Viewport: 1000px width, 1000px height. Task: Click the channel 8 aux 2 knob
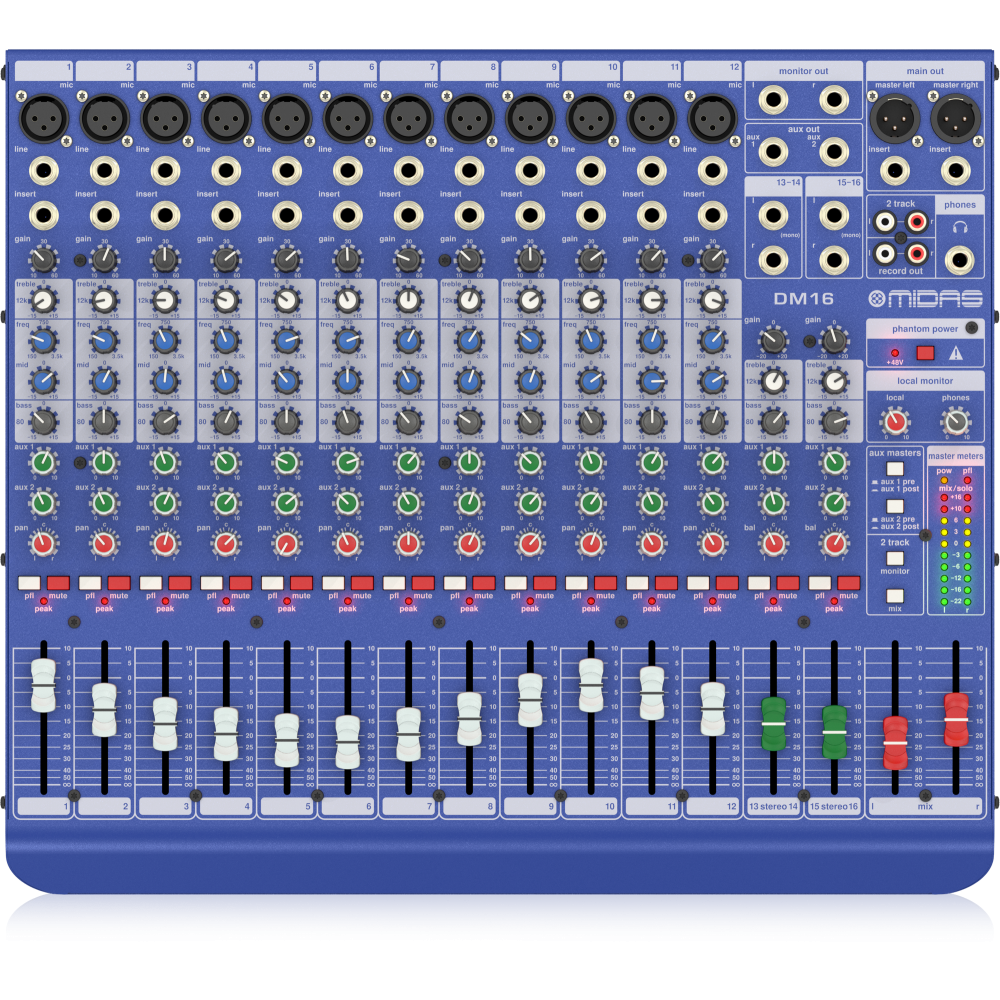pos(469,503)
